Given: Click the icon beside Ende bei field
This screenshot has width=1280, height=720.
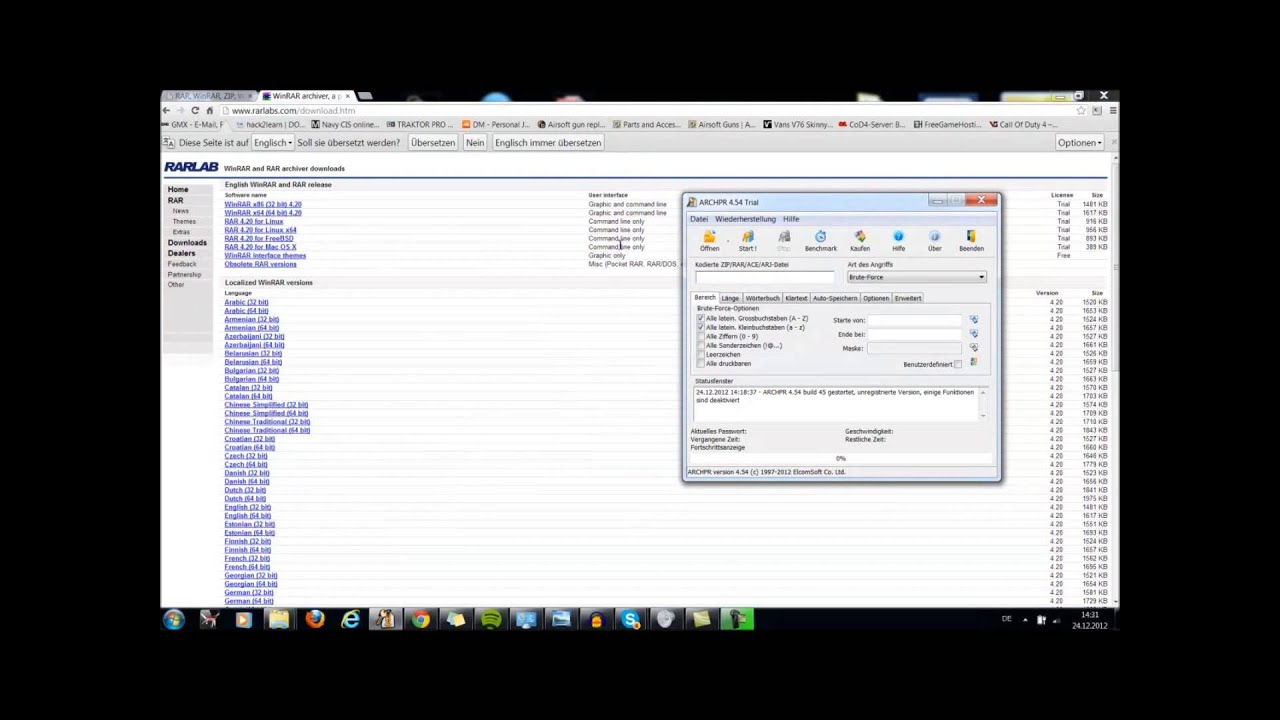Looking at the screenshot, I should [x=973, y=334].
